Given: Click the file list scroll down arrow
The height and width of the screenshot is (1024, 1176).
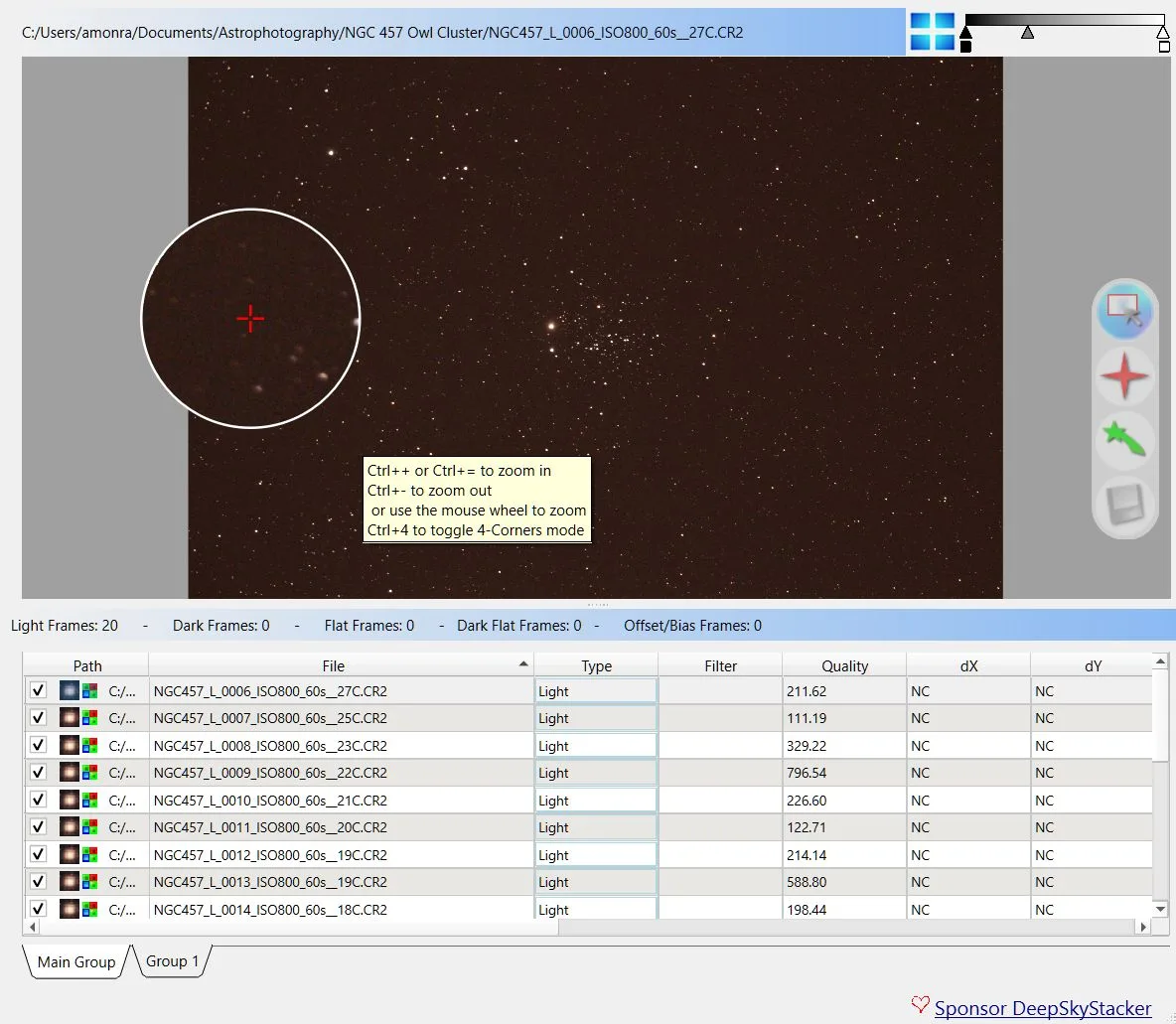Looking at the screenshot, I should pyautogui.click(x=1160, y=909).
